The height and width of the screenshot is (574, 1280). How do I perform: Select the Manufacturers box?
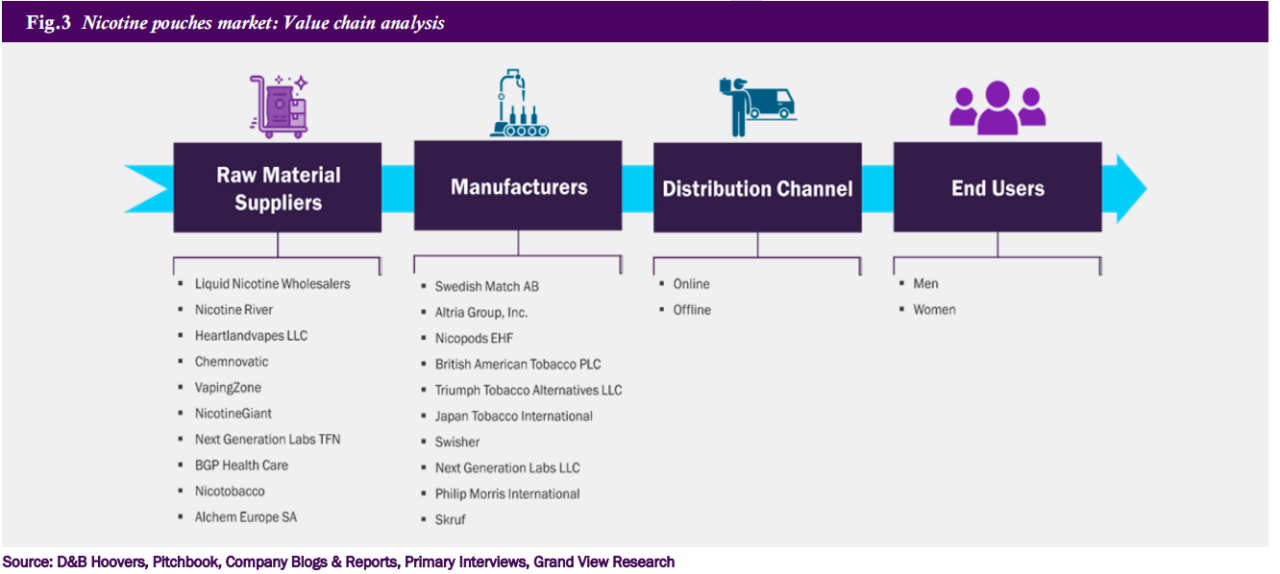pos(517,186)
